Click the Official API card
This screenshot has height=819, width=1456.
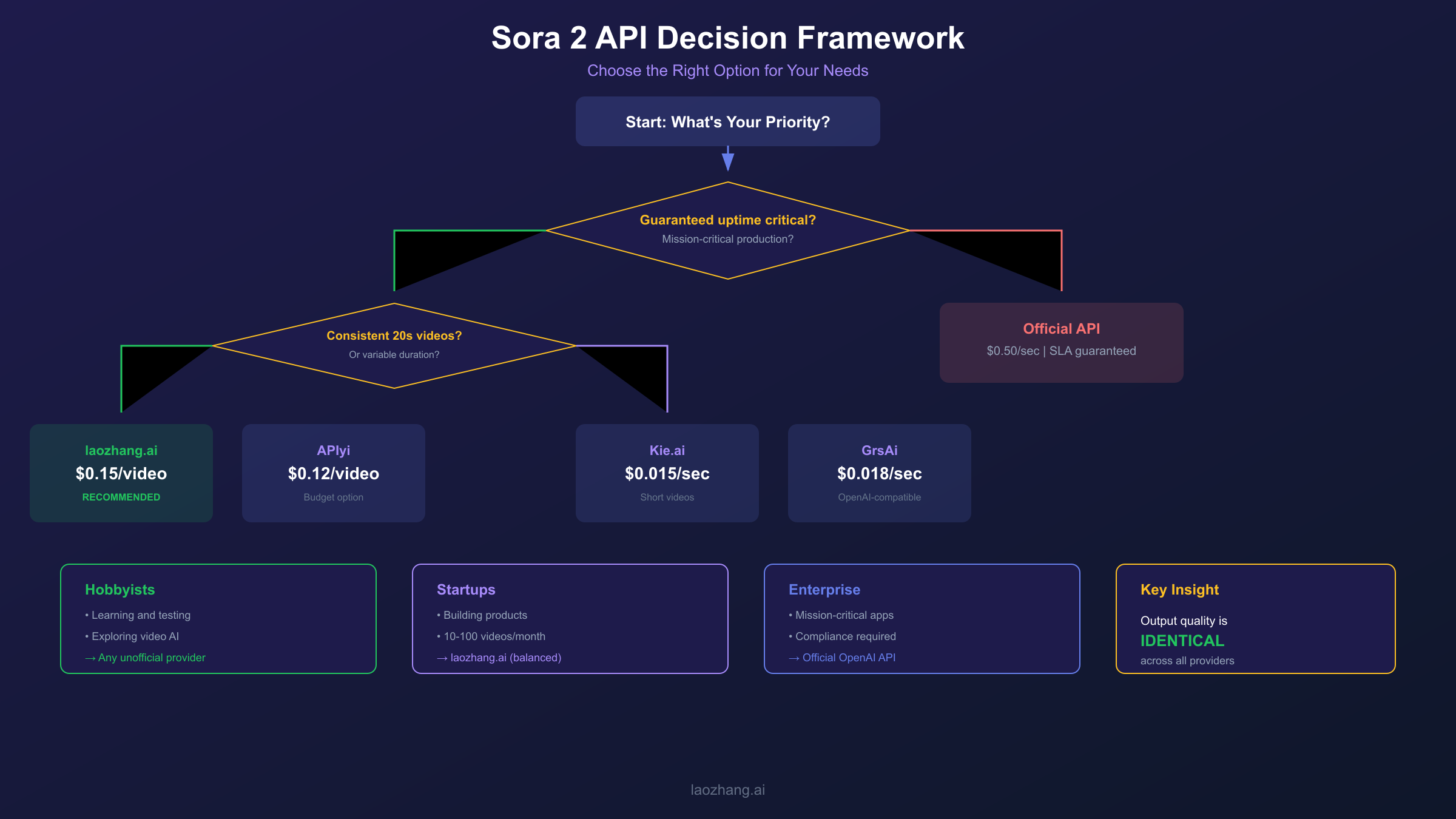point(1061,342)
